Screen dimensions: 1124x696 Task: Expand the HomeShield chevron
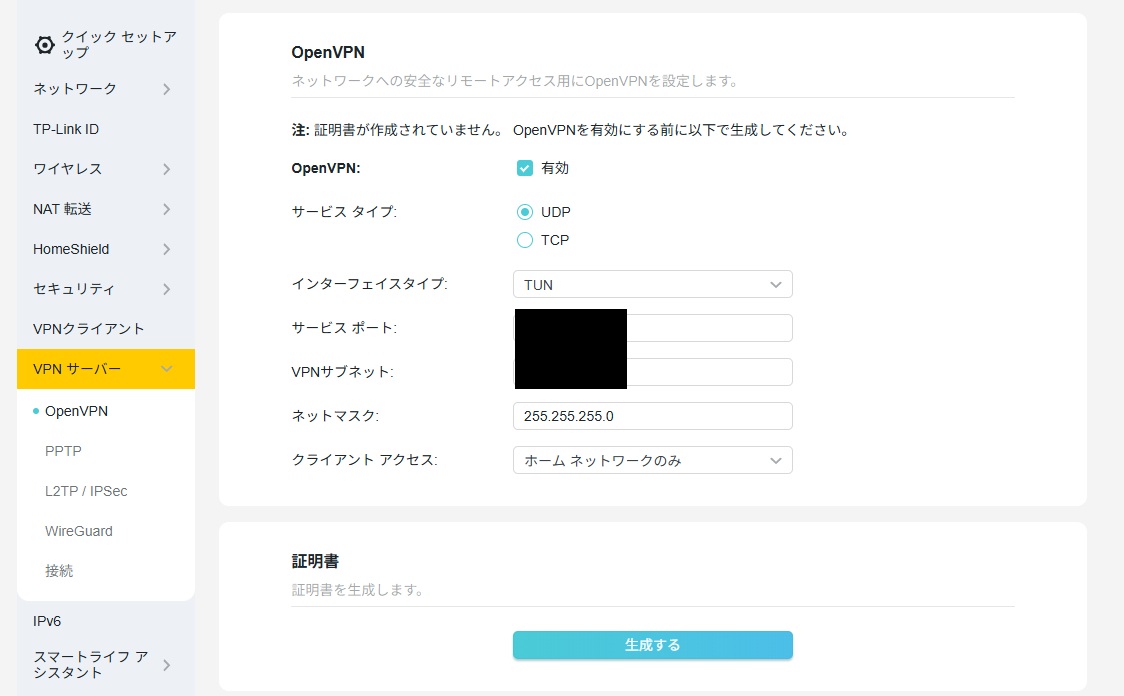[166, 249]
